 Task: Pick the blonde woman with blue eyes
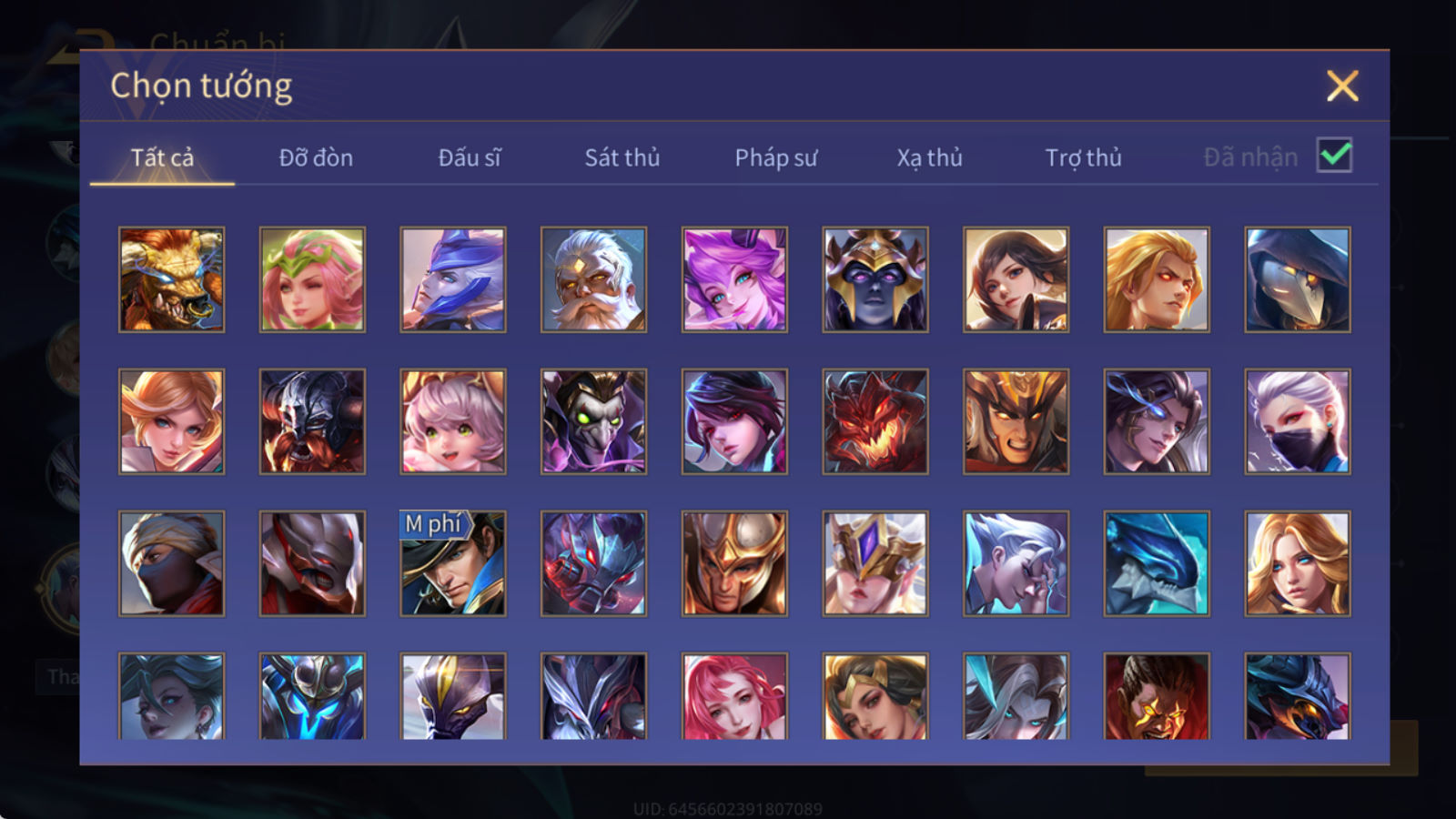coord(1298,563)
